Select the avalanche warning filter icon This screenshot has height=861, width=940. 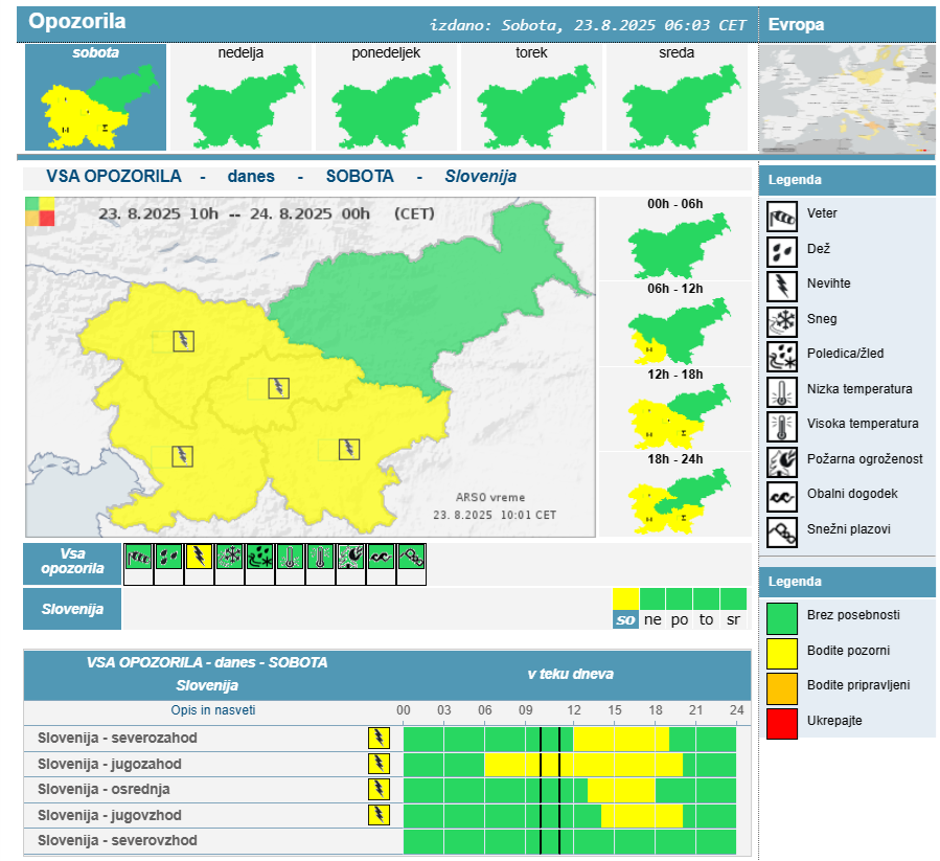click(411, 557)
